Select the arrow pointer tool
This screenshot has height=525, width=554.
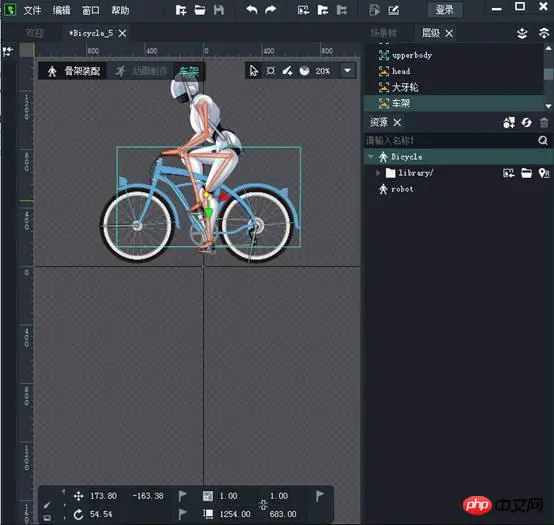pyautogui.click(x=254, y=71)
